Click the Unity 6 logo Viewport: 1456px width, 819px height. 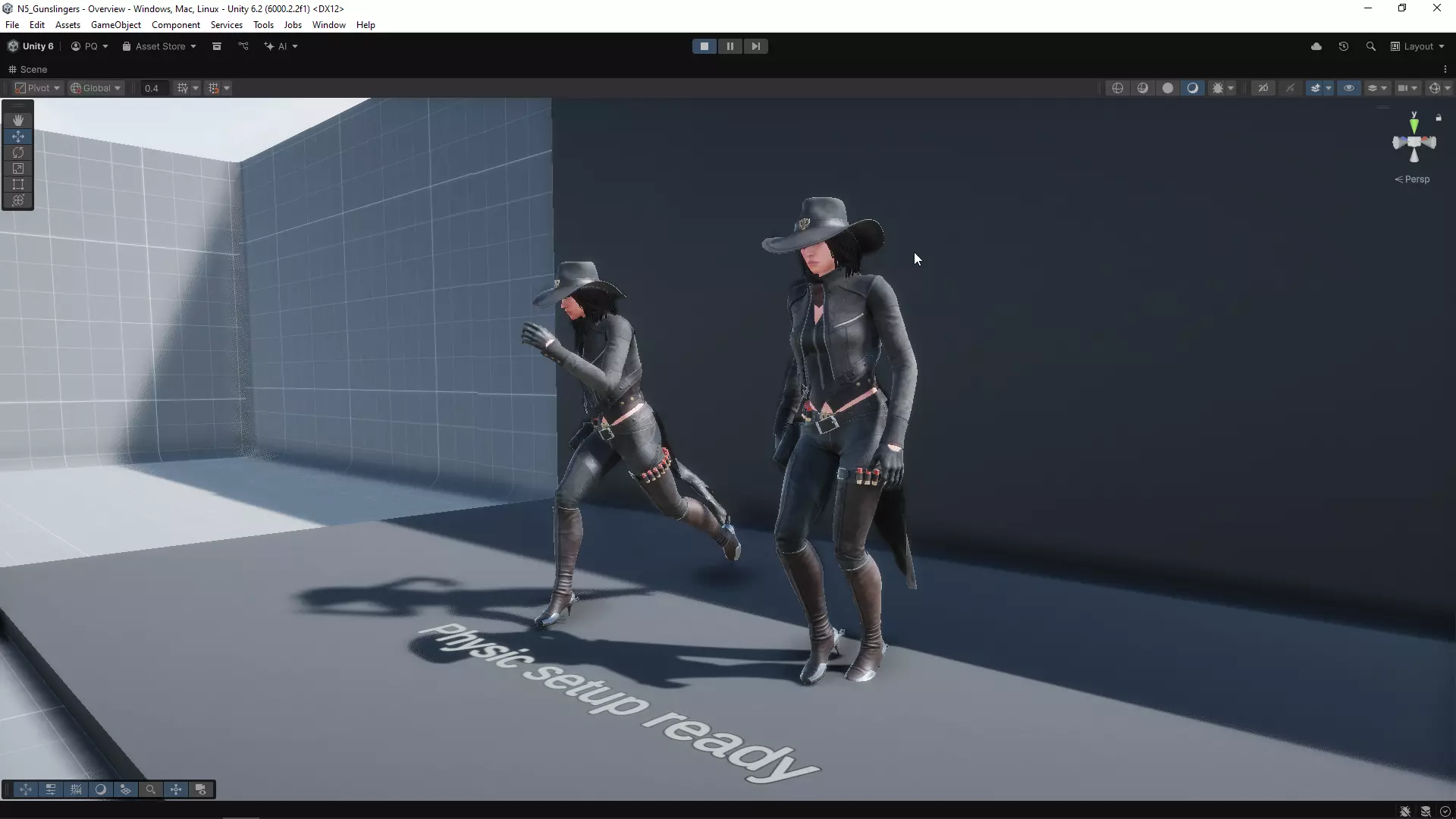pyautogui.click(x=31, y=46)
